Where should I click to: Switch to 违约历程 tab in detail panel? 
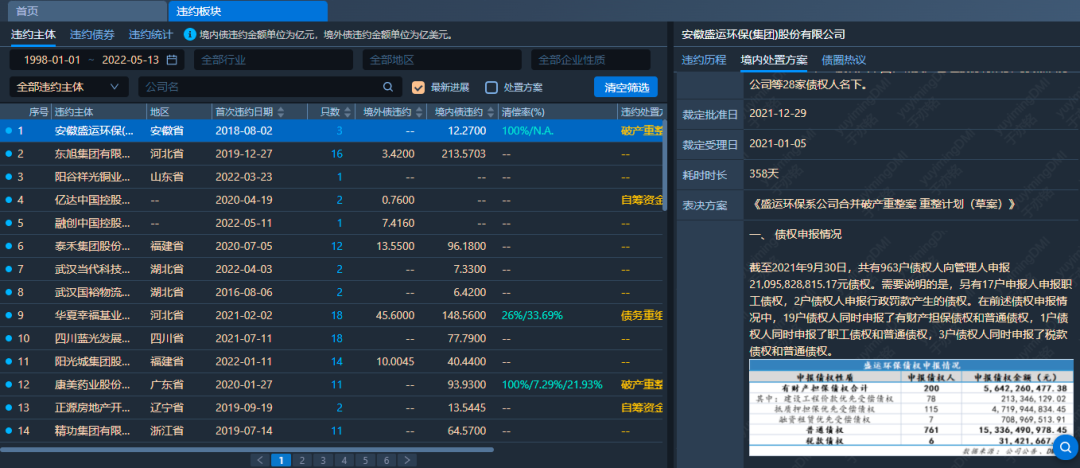(704, 60)
